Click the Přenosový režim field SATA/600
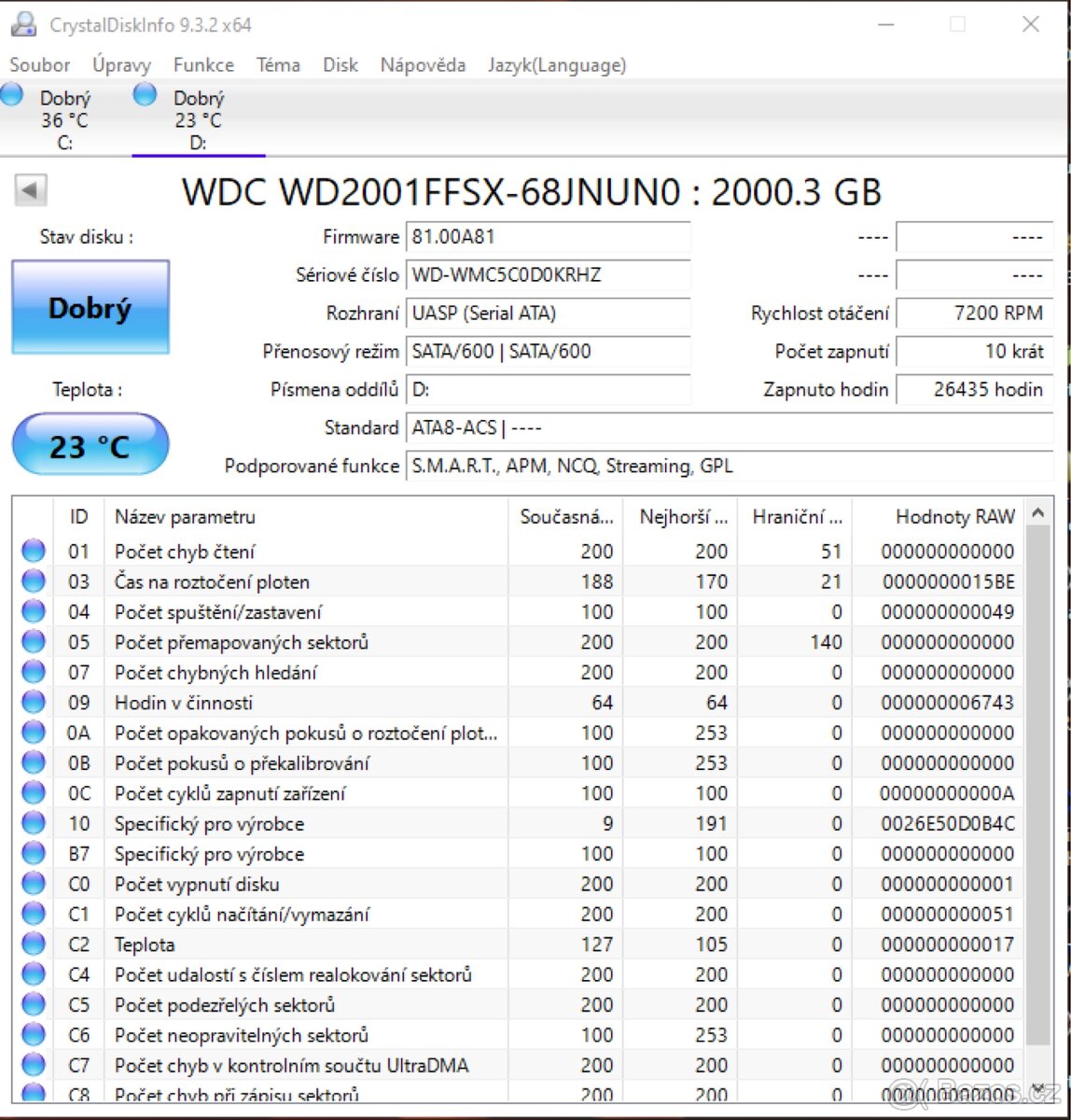This screenshot has width=1071, height=1120. click(549, 352)
